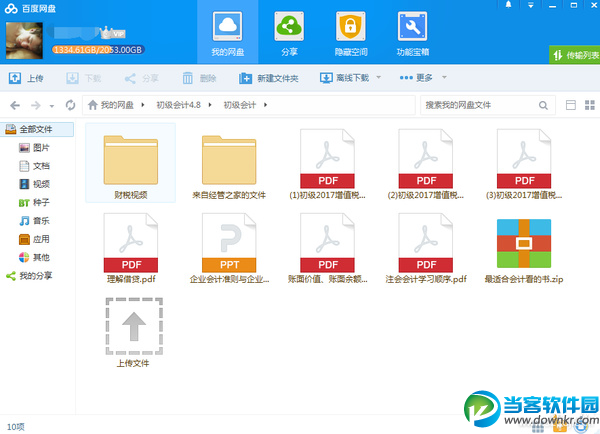The height and width of the screenshot is (434, 600).
Task: Open the title bar dropdown menu
Action: [531, 5]
